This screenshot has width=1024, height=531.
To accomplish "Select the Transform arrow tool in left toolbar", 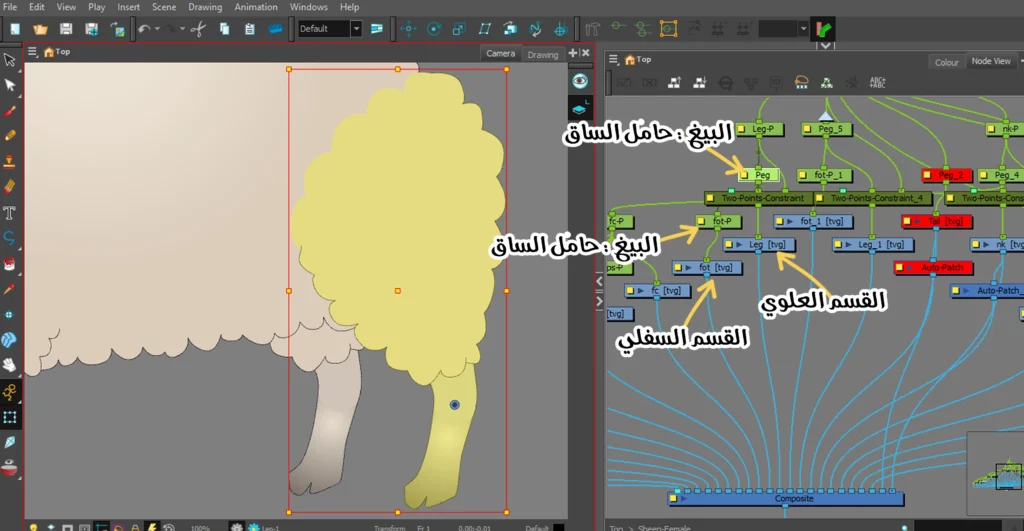I will point(9,60).
